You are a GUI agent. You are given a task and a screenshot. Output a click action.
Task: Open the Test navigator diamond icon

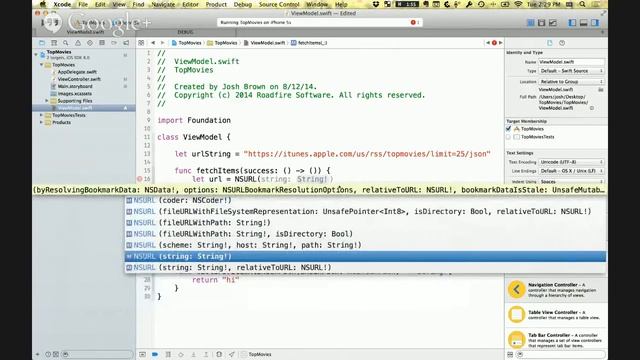pyautogui.click(x=90, y=43)
